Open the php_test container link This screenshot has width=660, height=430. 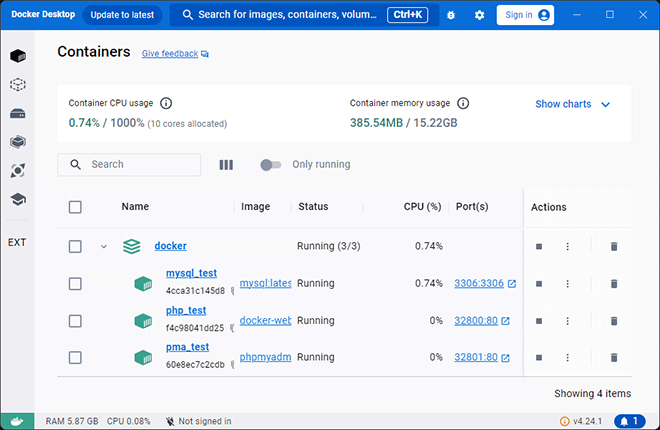[186, 311]
